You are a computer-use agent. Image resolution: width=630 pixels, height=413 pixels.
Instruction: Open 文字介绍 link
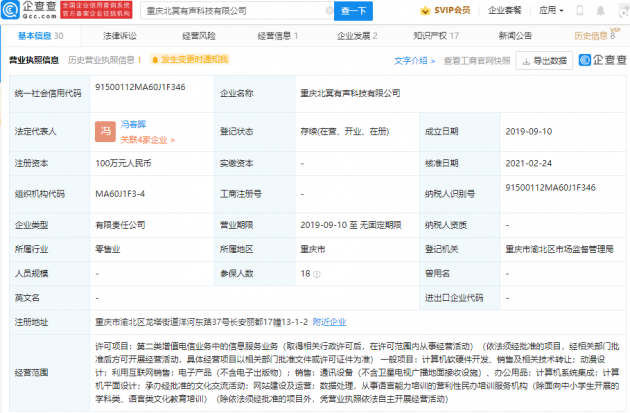click(x=415, y=61)
